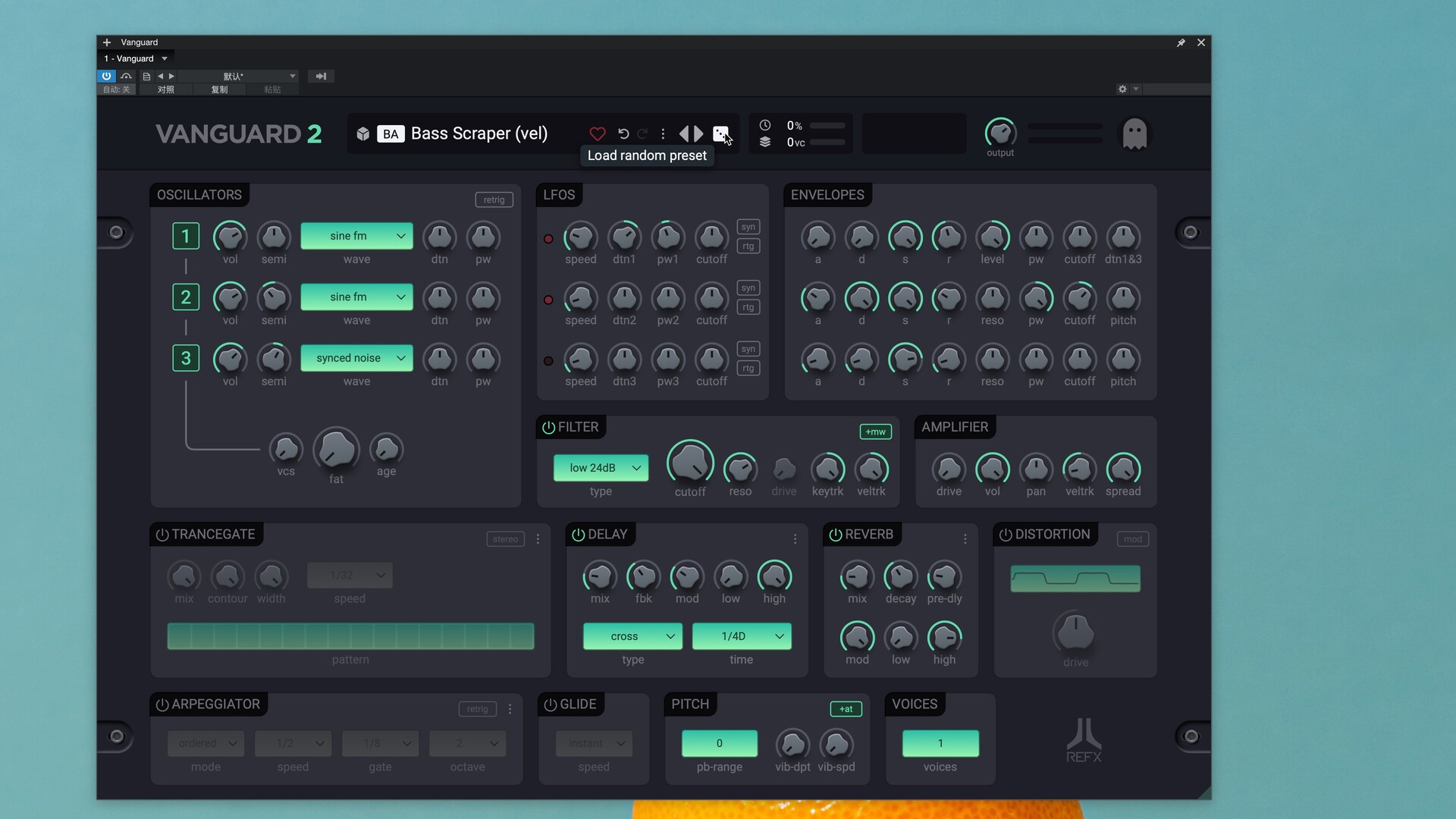Open the preset bank cube icon
This screenshot has height=819, width=1456.
coord(363,133)
